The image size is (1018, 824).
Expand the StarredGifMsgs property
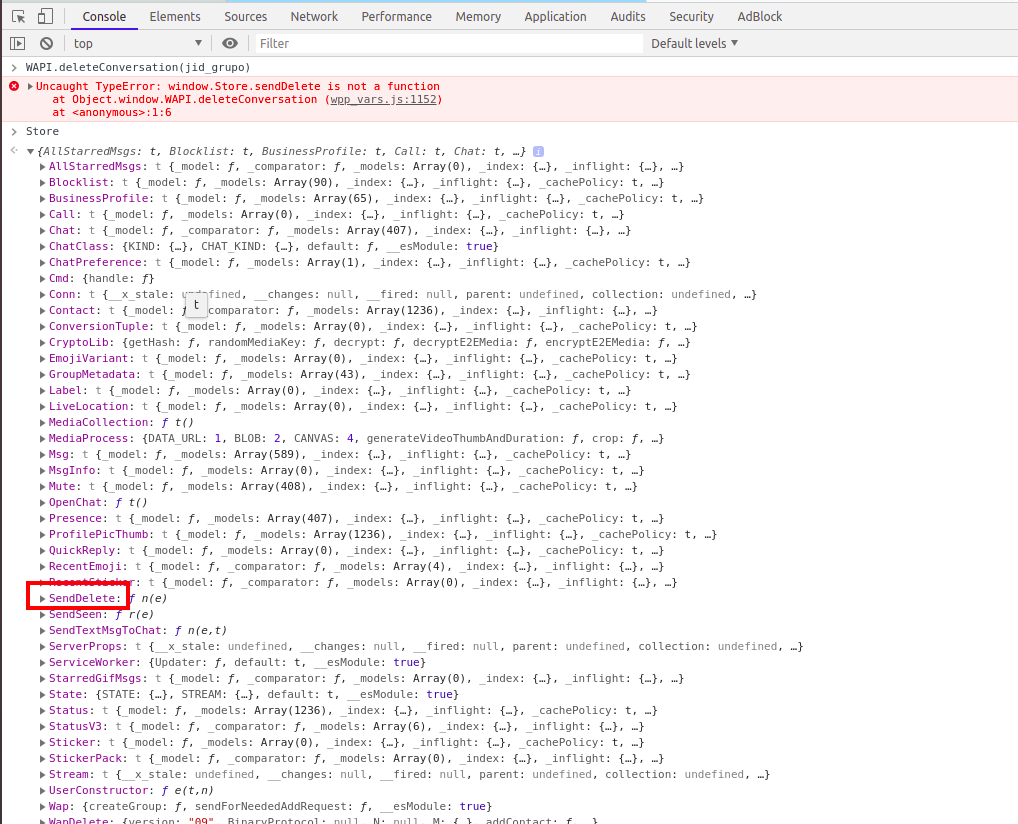pyautogui.click(x=43, y=679)
